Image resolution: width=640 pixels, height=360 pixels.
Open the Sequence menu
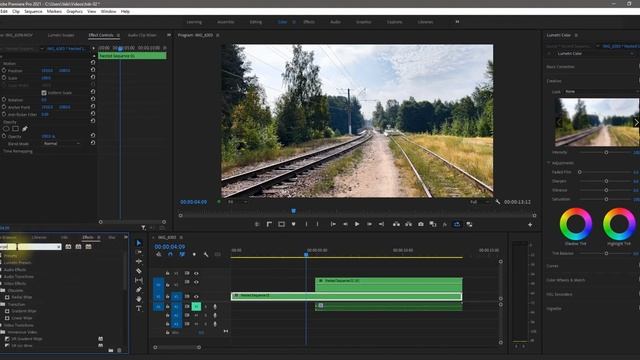(x=33, y=11)
